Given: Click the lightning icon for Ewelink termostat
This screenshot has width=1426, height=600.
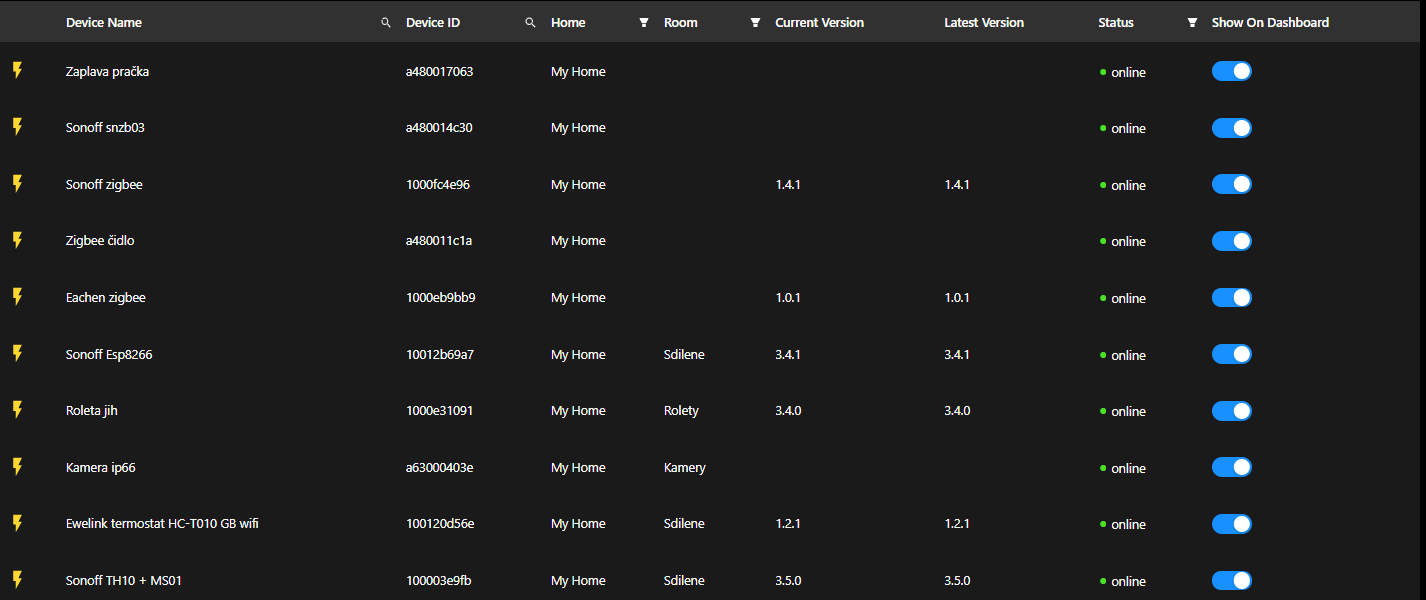Looking at the screenshot, I should [x=17, y=523].
